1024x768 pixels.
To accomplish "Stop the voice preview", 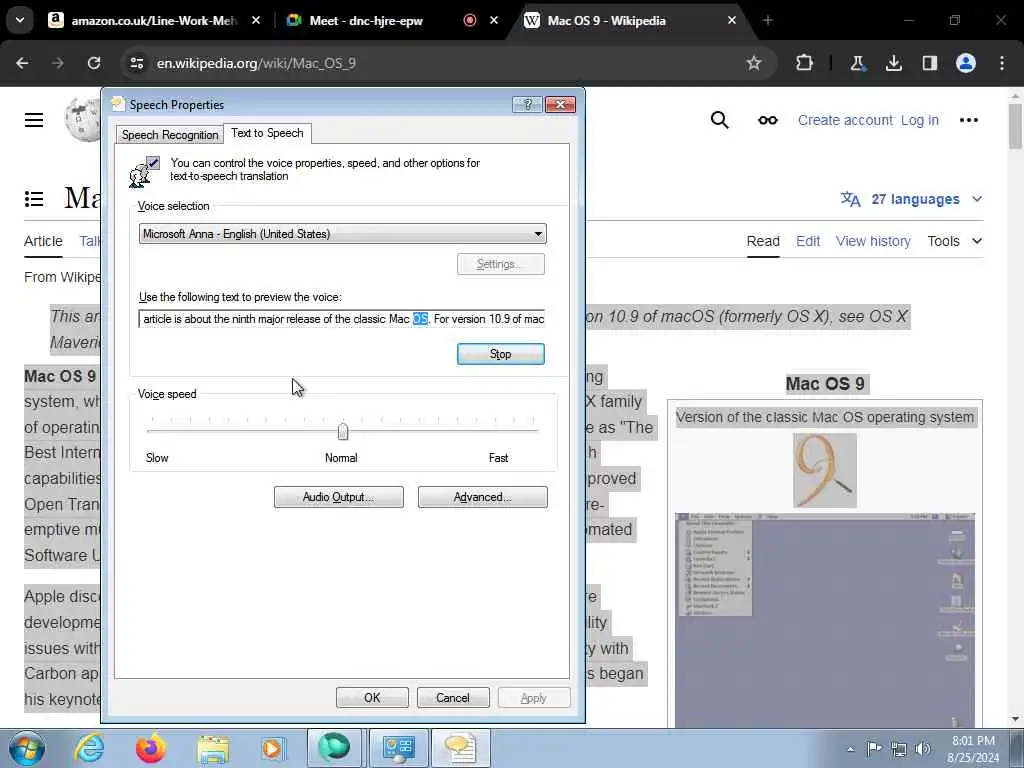I will click(500, 354).
